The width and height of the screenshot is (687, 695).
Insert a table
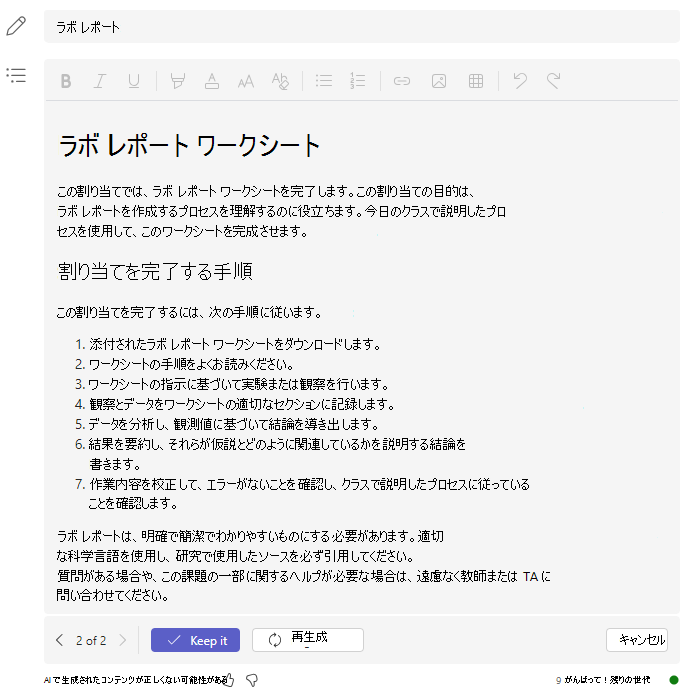click(476, 81)
